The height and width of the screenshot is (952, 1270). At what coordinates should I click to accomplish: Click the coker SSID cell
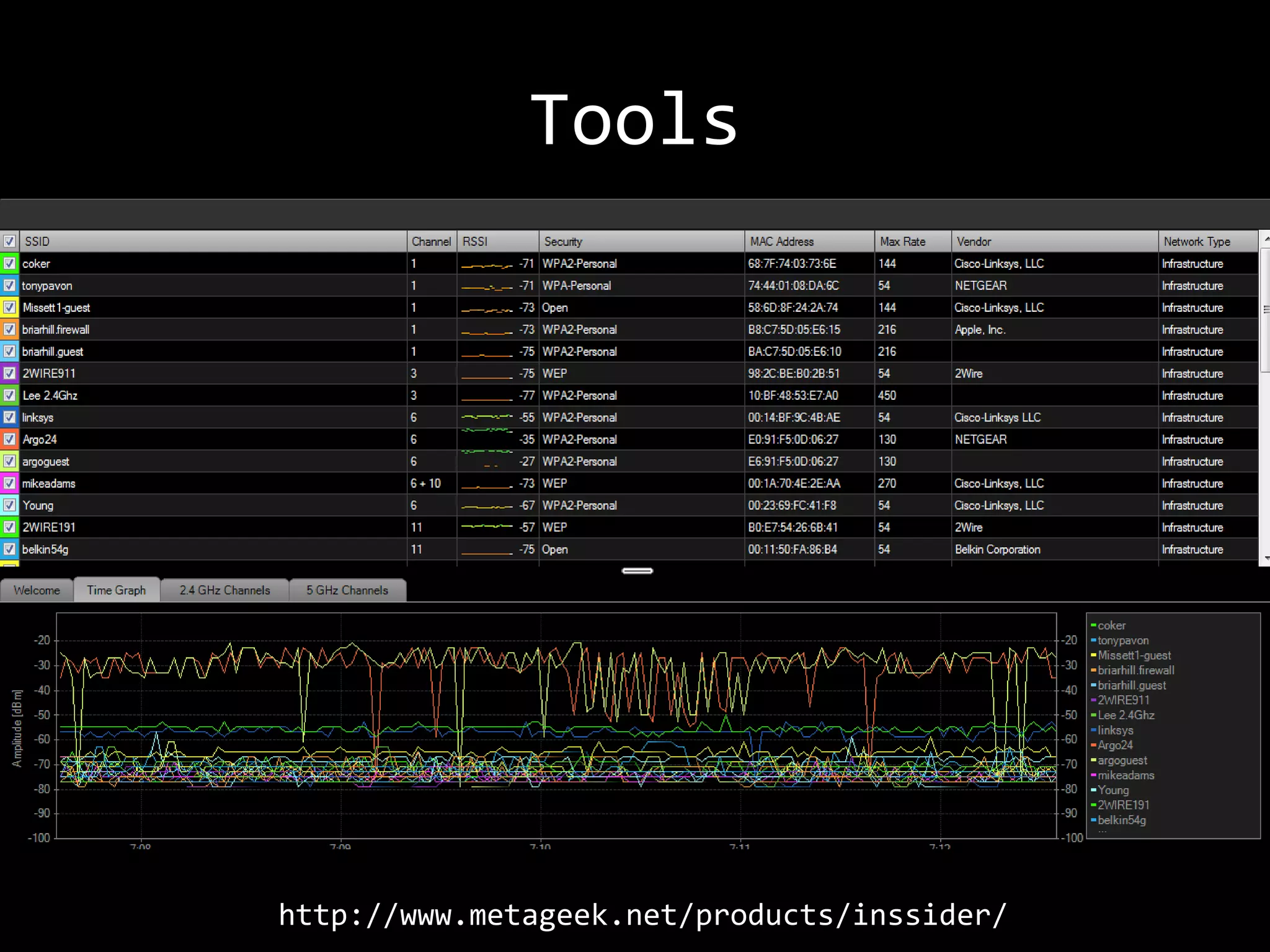213,263
